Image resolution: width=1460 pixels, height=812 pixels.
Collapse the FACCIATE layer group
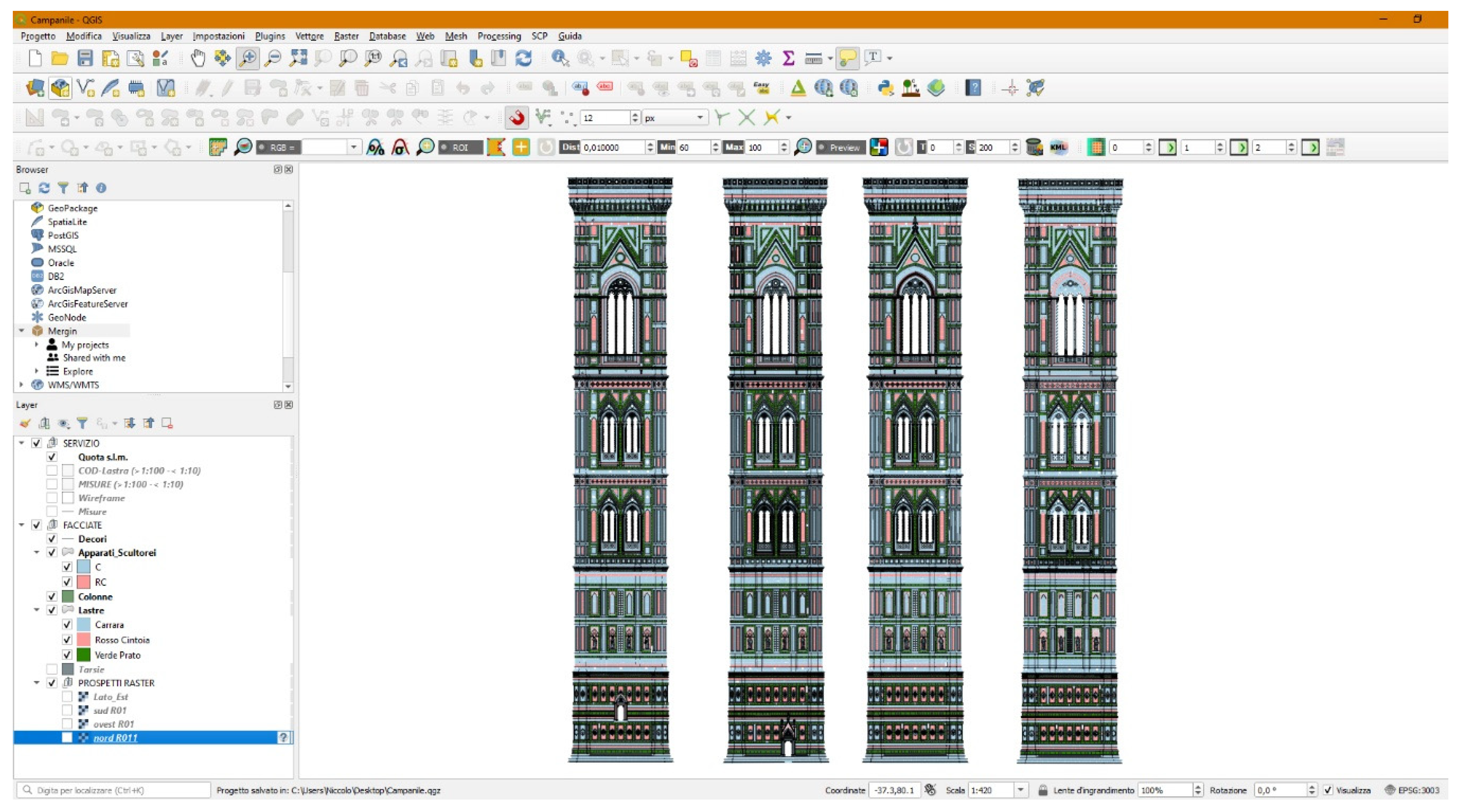click(21, 525)
